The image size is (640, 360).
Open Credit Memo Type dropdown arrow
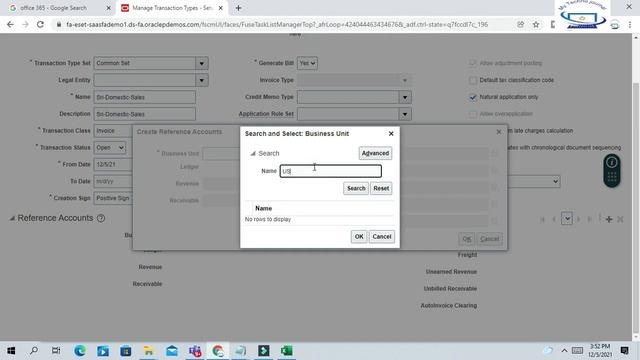tap(405, 97)
